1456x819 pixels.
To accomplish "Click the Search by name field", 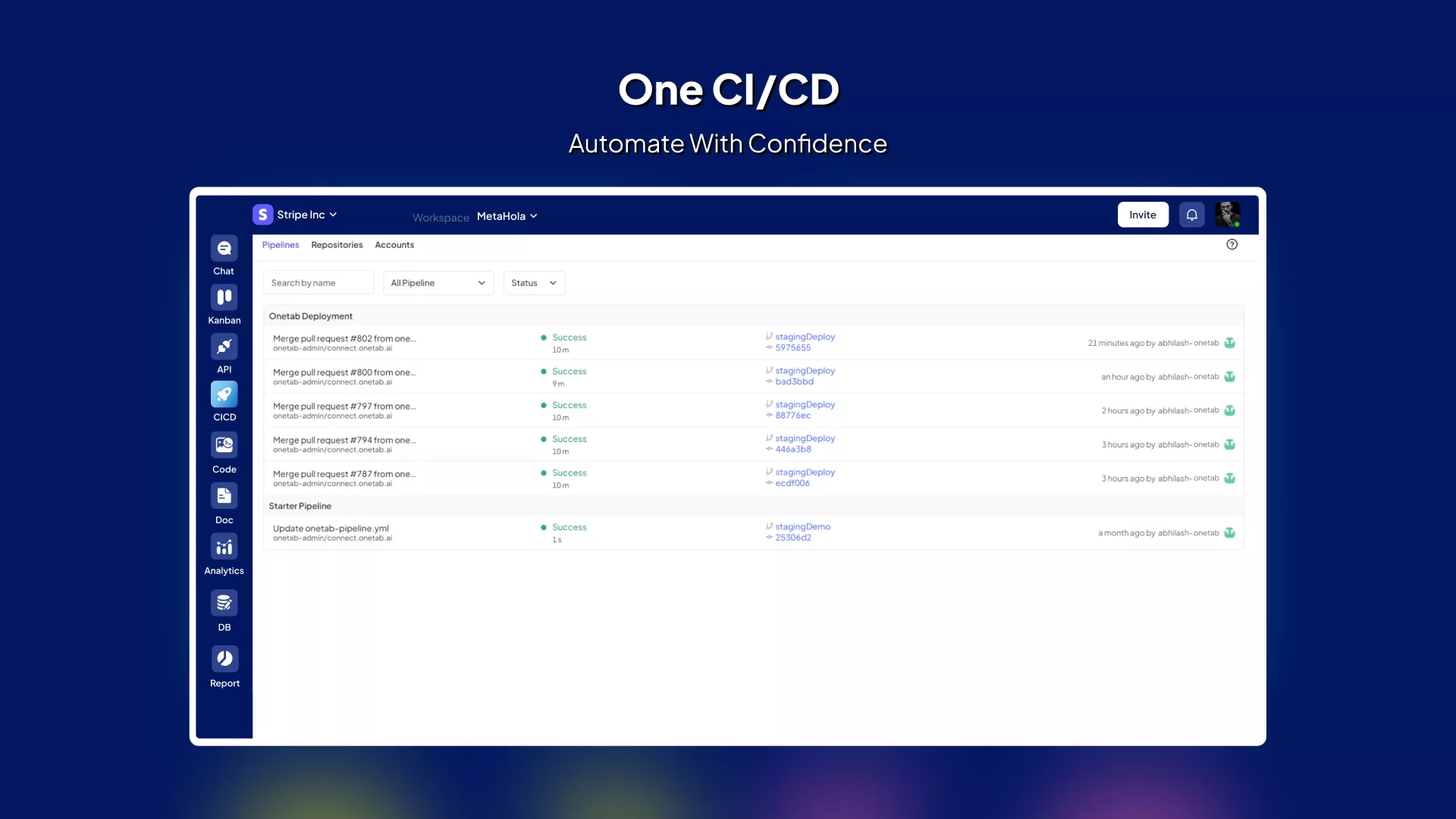I will coord(318,283).
